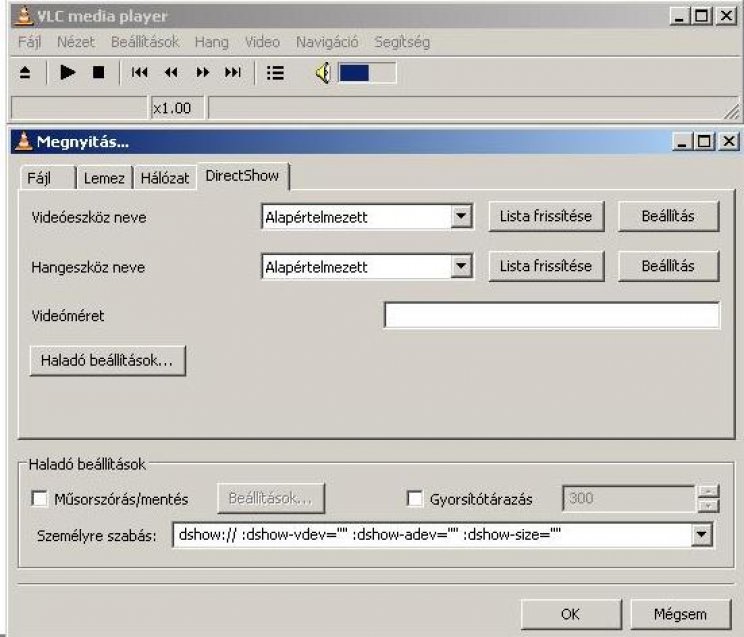Close the Megnyitás dialog
This screenshot has height=637, width=744.
(728, 141)
